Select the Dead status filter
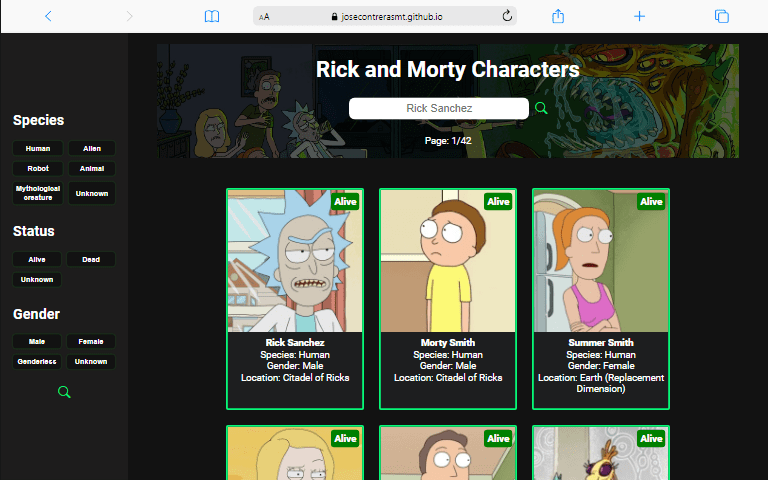This screenshot has height=480, width=768. [91, 260]
